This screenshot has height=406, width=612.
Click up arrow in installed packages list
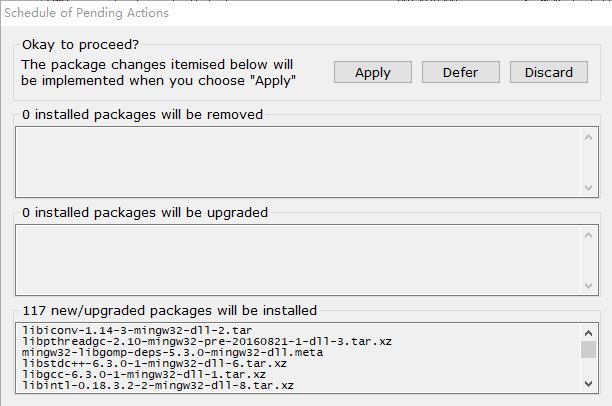589,333
